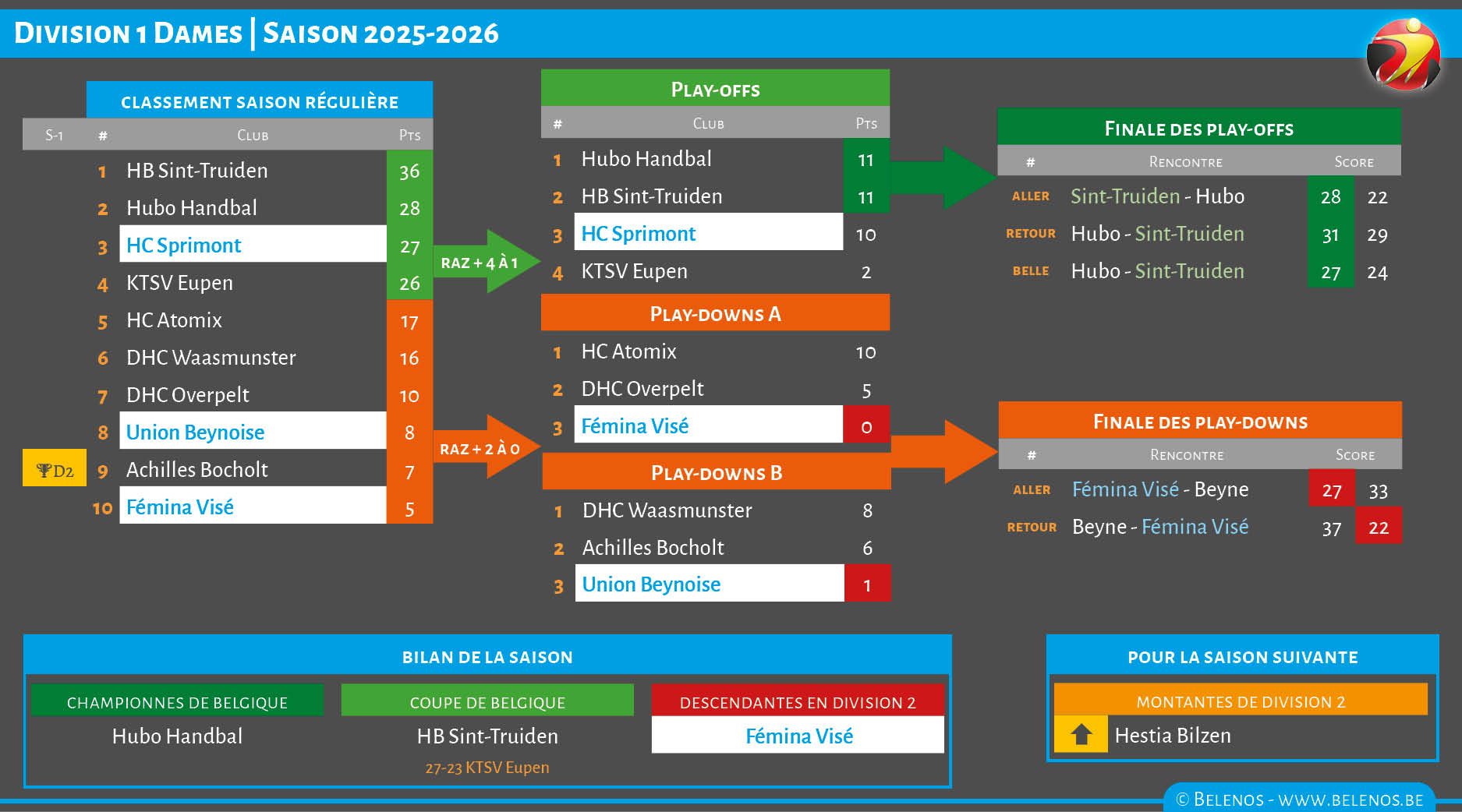Image resolution: width=1462 pixels, height=812 pixels.
Task: Select the Play-downs A header
Action: (x=715, y=313)
